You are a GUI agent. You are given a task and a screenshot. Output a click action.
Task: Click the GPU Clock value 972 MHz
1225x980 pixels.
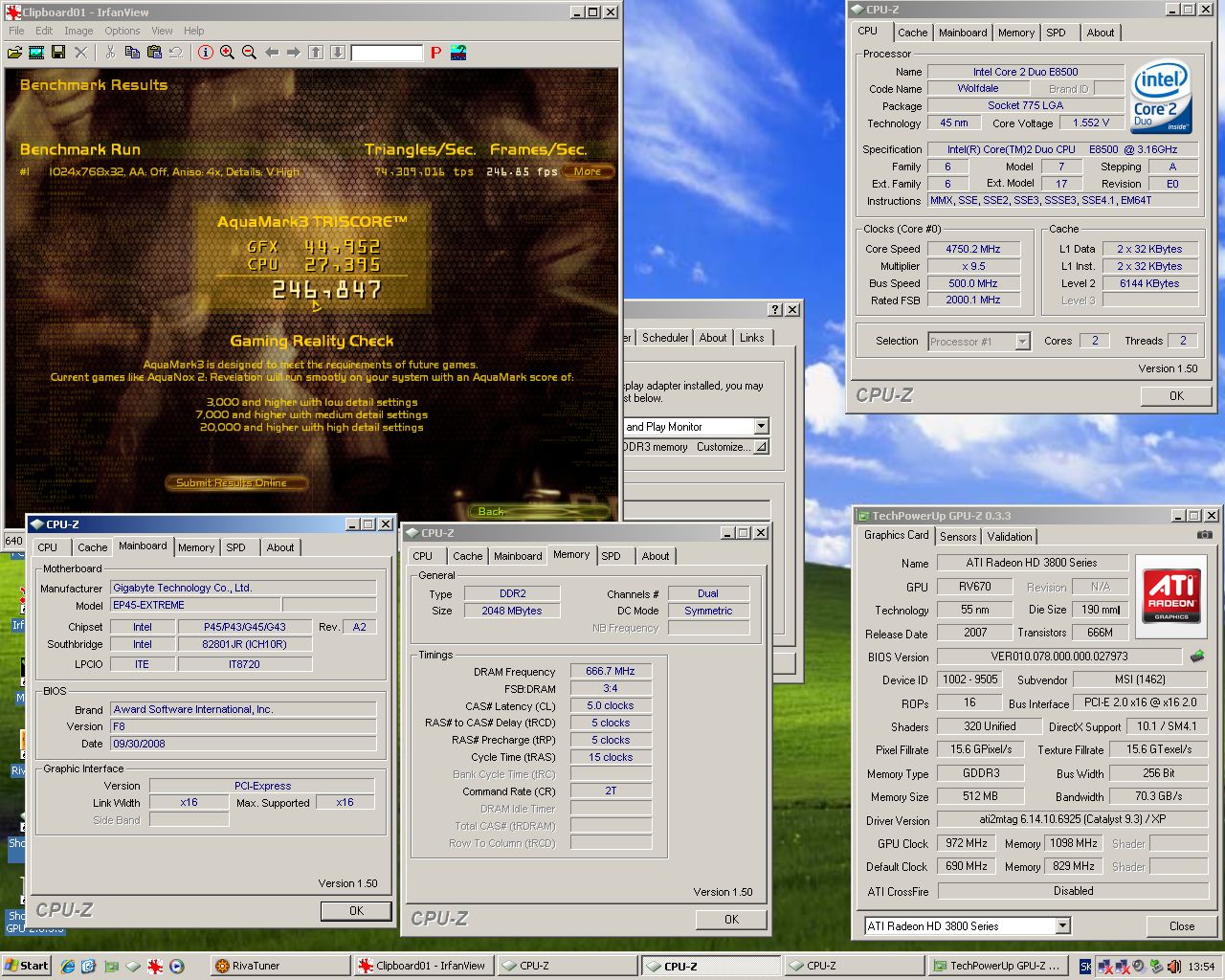pos(967,843)
